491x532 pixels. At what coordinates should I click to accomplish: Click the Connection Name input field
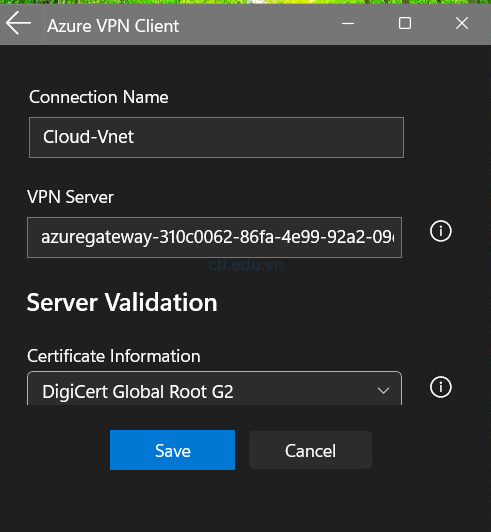point(216,137)
